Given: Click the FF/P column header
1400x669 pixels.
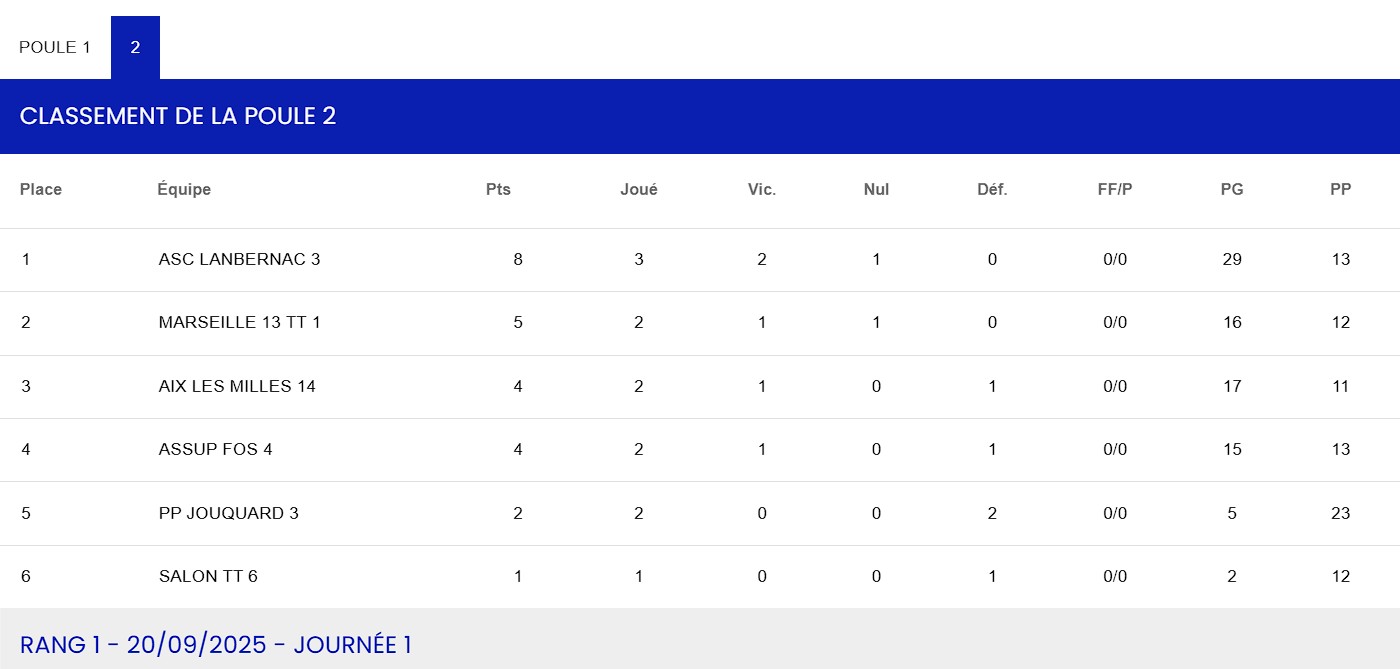Looking at the screenshot, I should click(1115, 189).
